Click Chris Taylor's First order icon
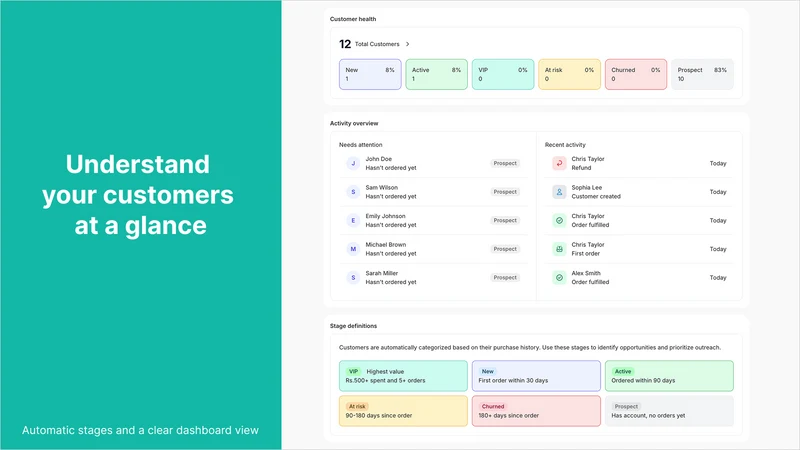 tap(559, 249)
